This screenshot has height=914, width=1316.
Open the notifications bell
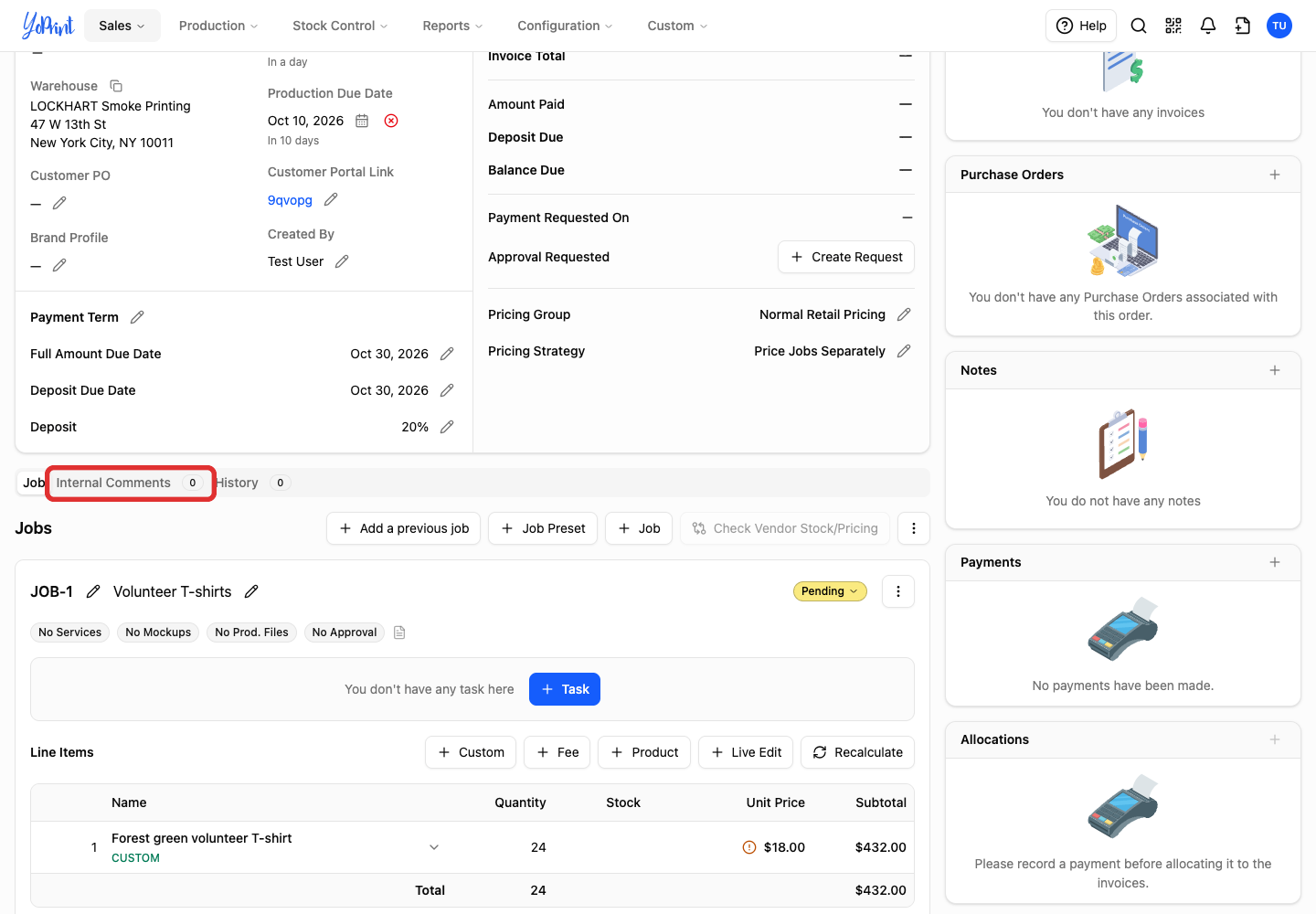pyautogui.click(x=1208, y=26)
